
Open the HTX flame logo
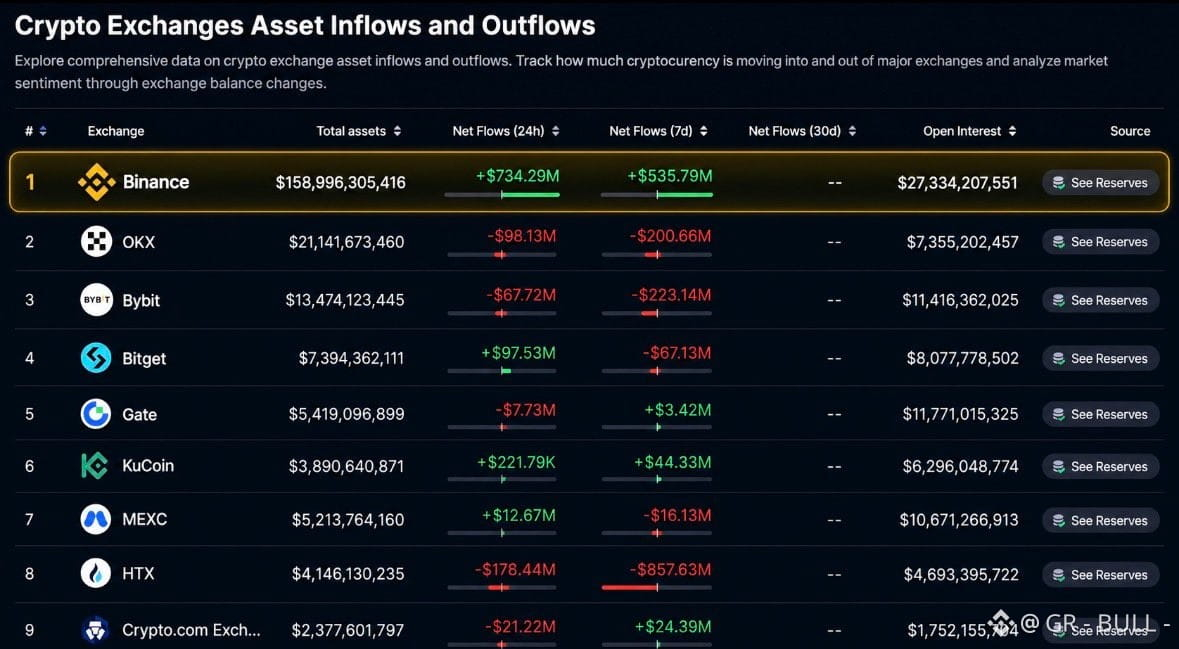tap(96, 574)
